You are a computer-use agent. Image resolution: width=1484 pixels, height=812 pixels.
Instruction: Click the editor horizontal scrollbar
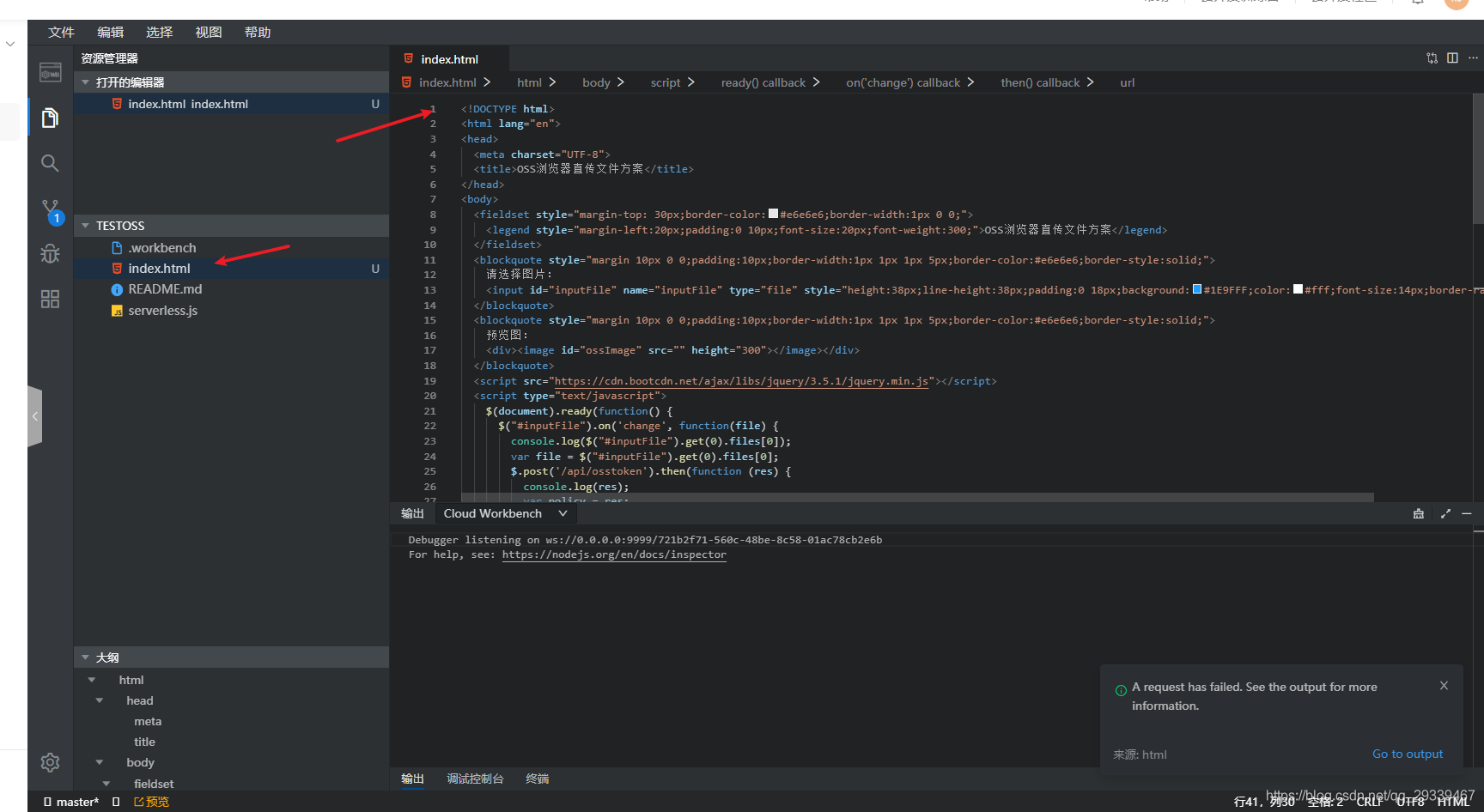(917, 497)
